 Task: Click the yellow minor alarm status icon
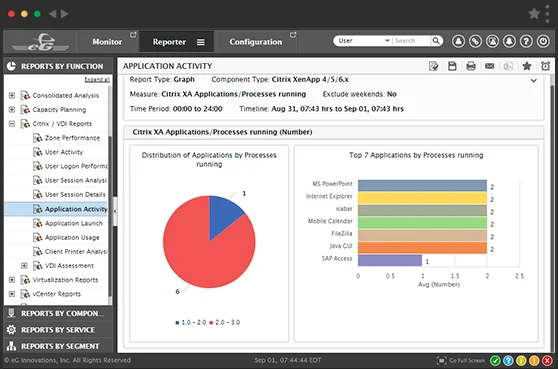tap(521, 360)
